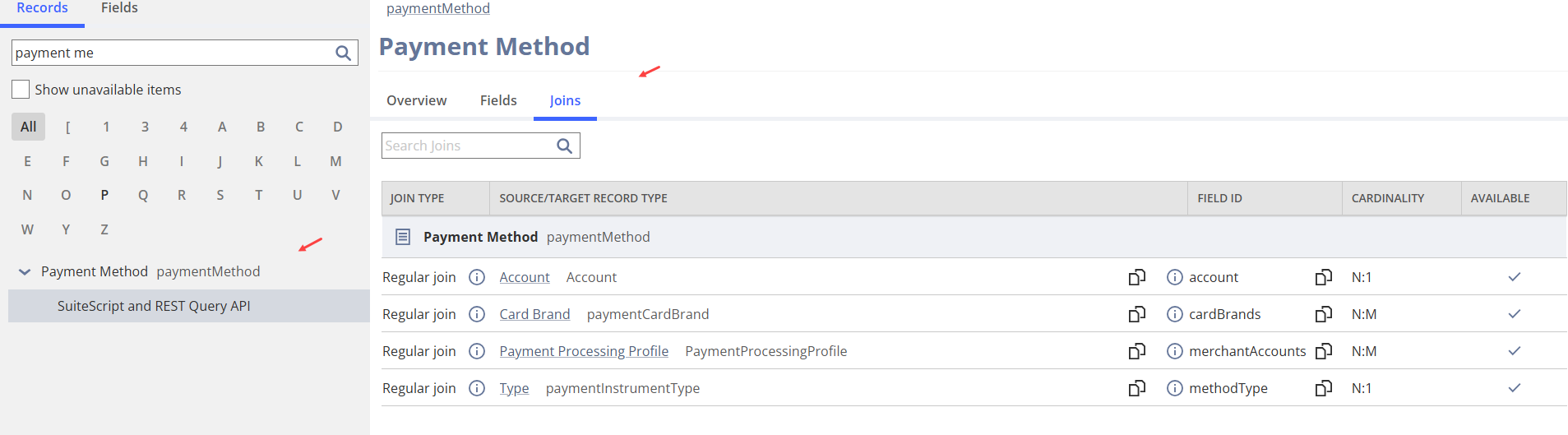Switch to the Overview tab
The height and width of the screenshot is (435, 1568).
[x=416, y=100]
